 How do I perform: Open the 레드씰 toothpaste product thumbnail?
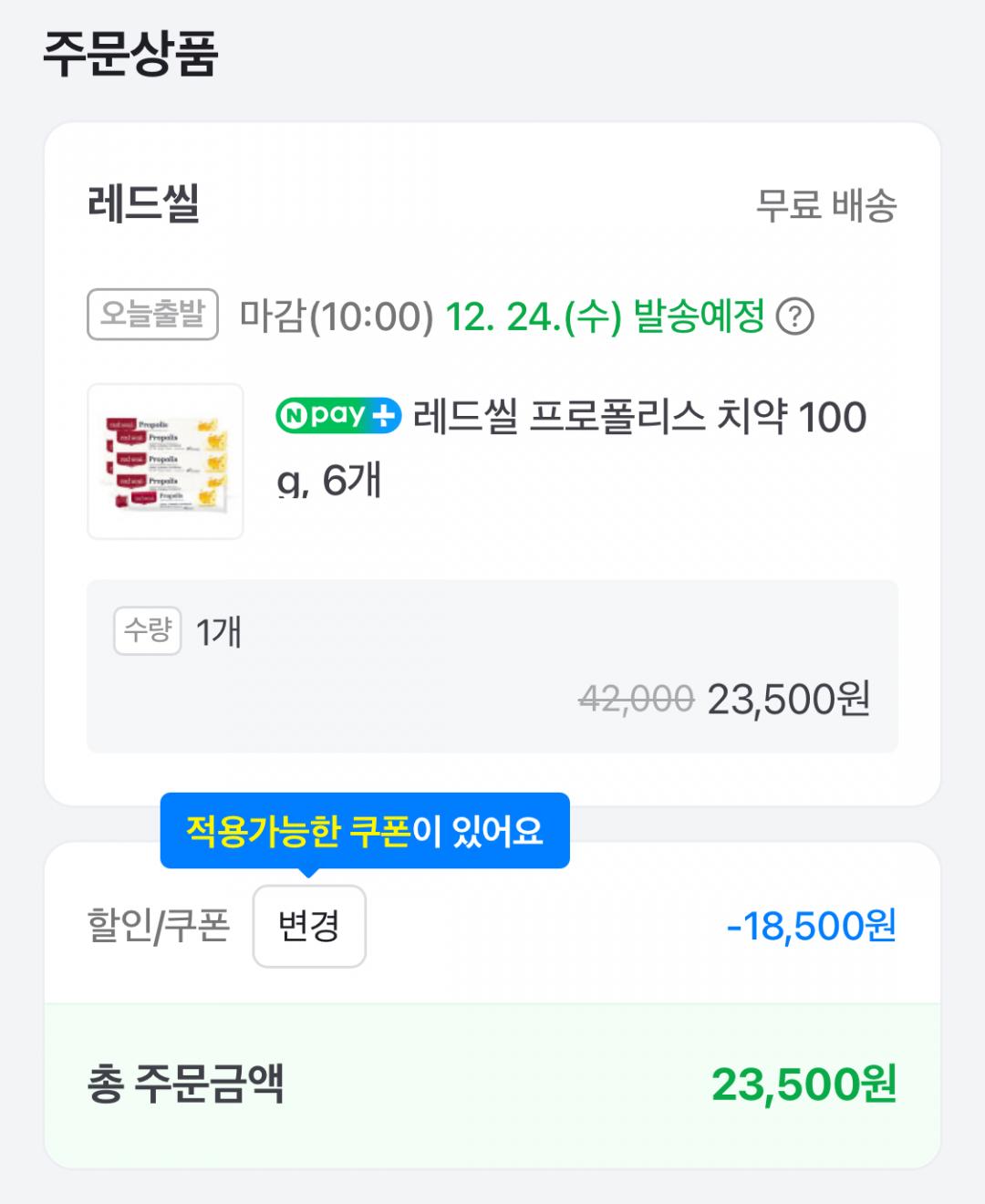pyautogui.click(x=165, y=462)
